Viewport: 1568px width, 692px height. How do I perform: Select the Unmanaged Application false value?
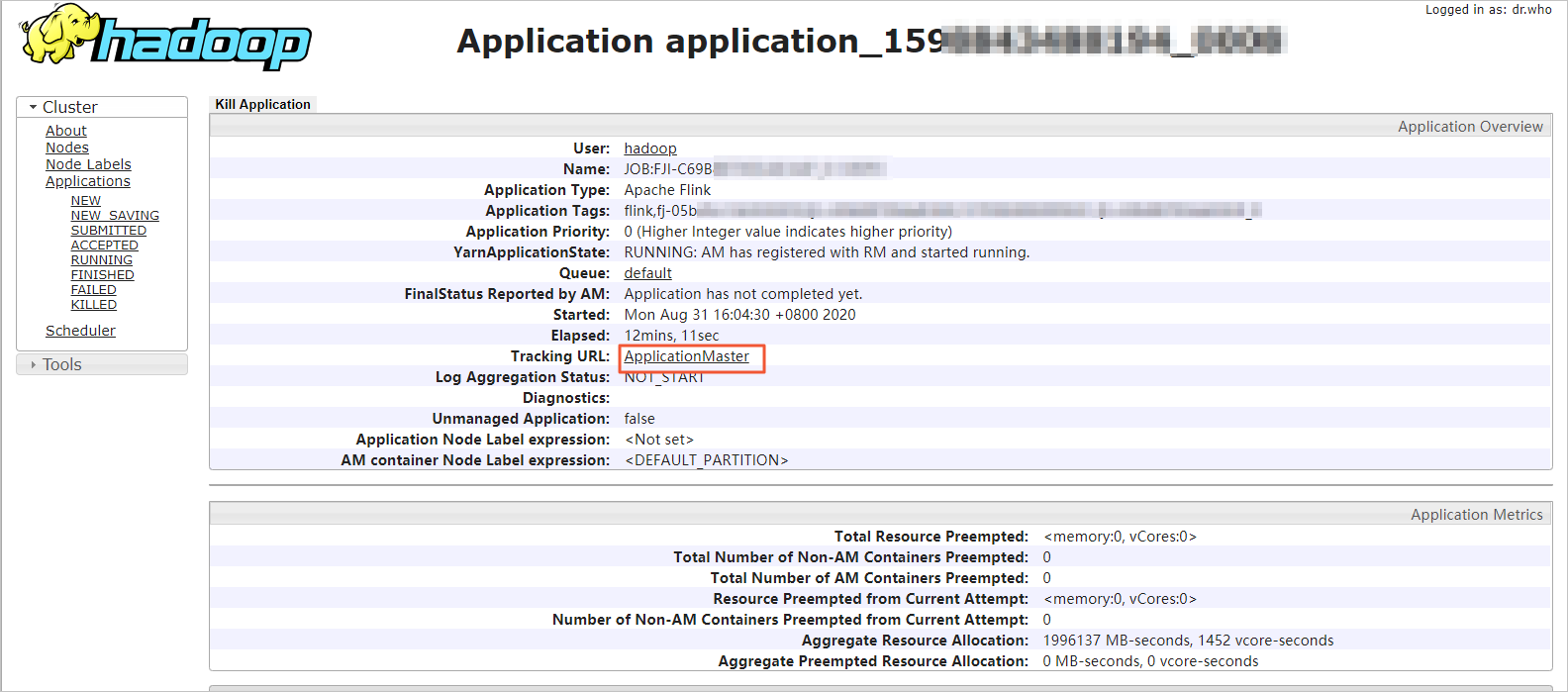[639, 419]
